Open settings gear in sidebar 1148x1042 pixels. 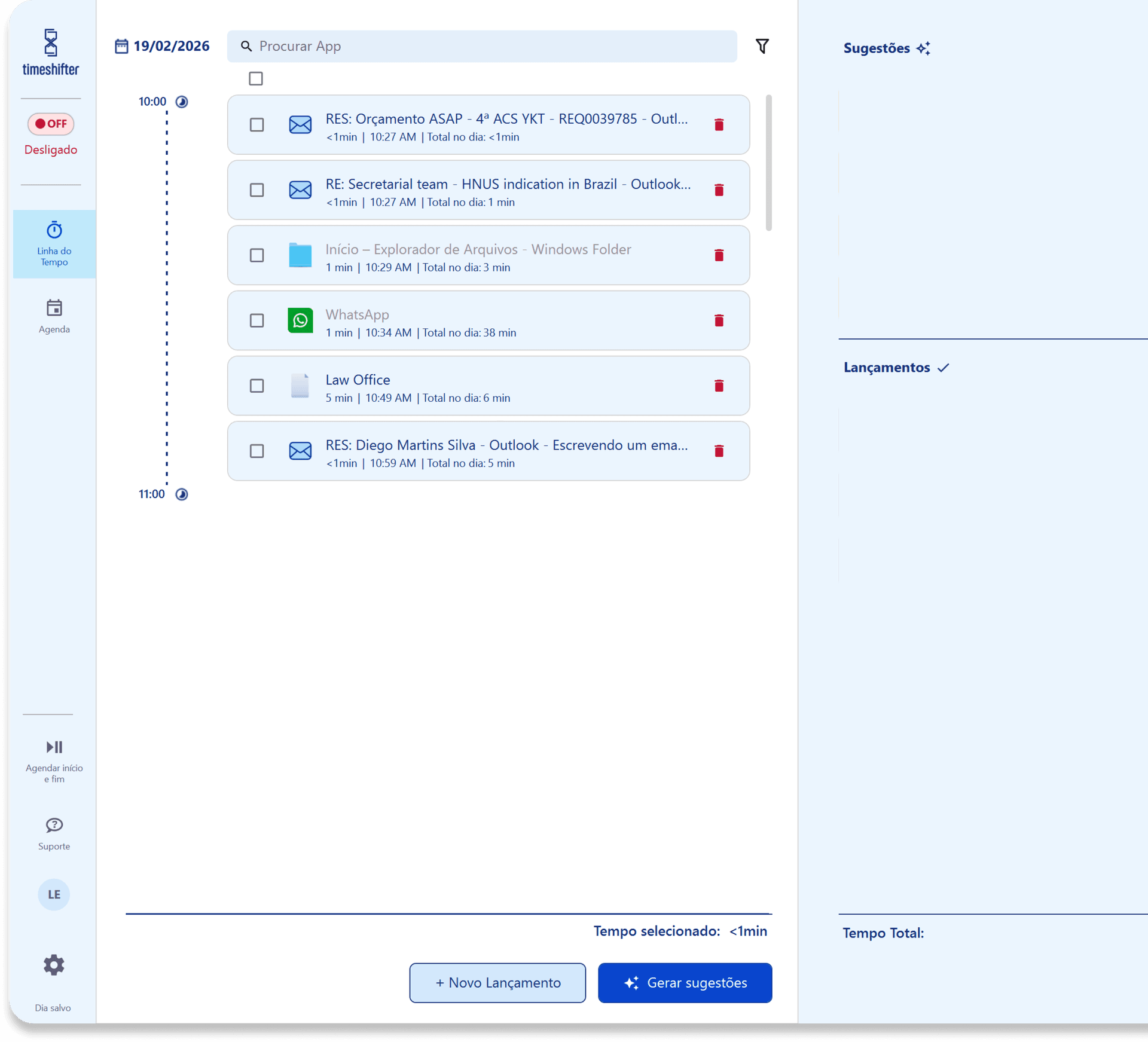tap(54, 965)
